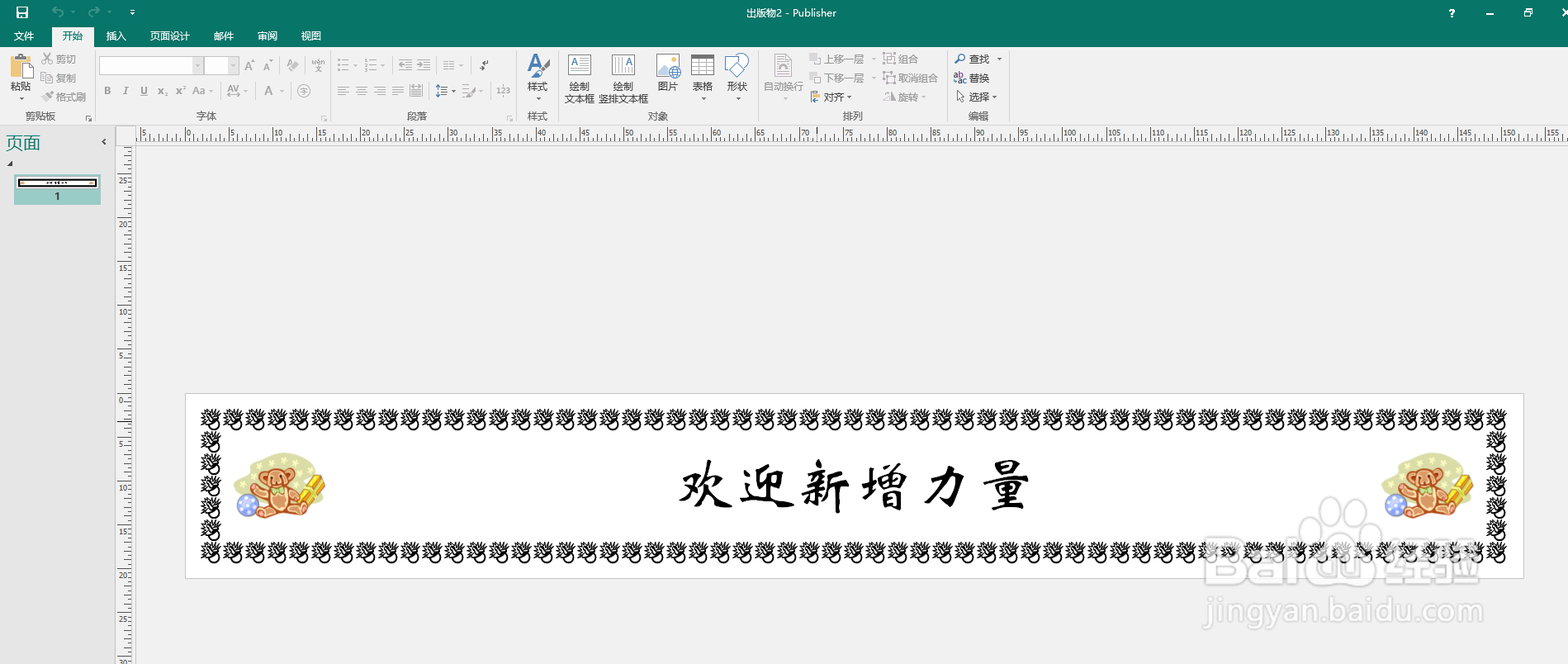
Task: Clear all formatting with eraser icon
Action: 292,65
